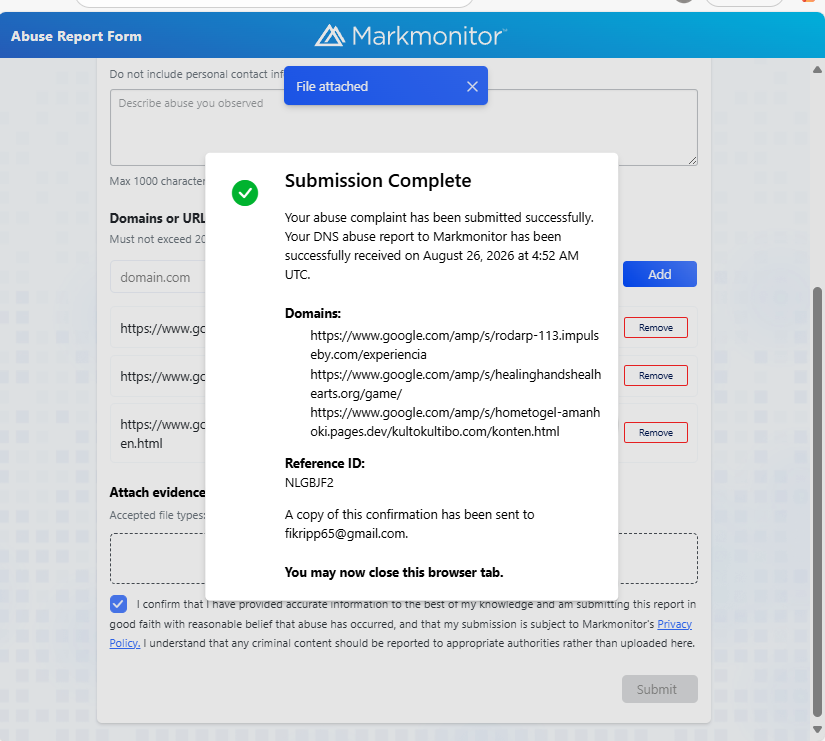Focus the Describe abuse text area
Screen dimensions: 825x741
pos(404,127)
